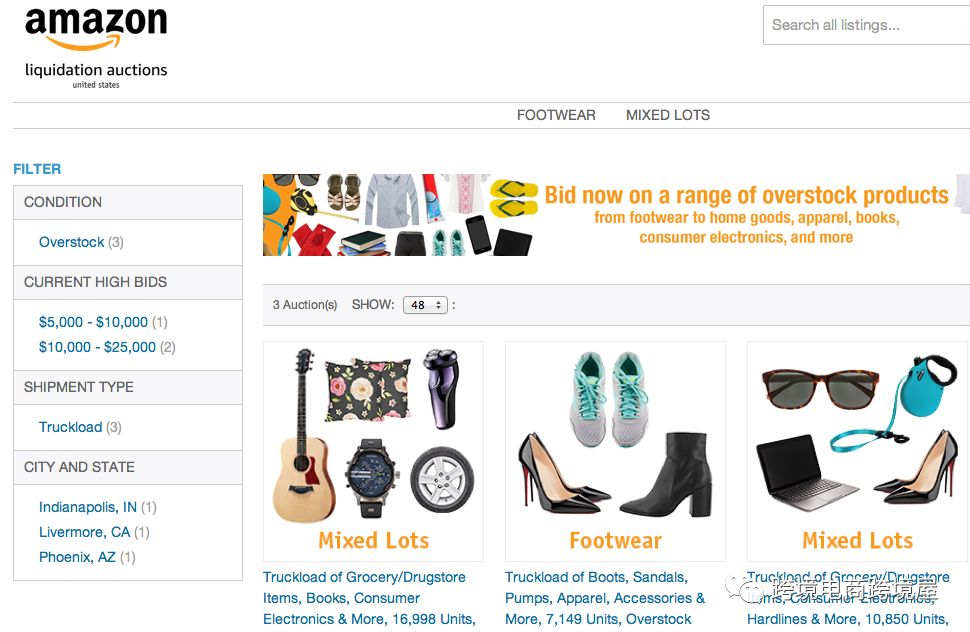Viewport: 970px width, 632px height.
Task: Click the overstock products banner
Action: tap(616, 215)
